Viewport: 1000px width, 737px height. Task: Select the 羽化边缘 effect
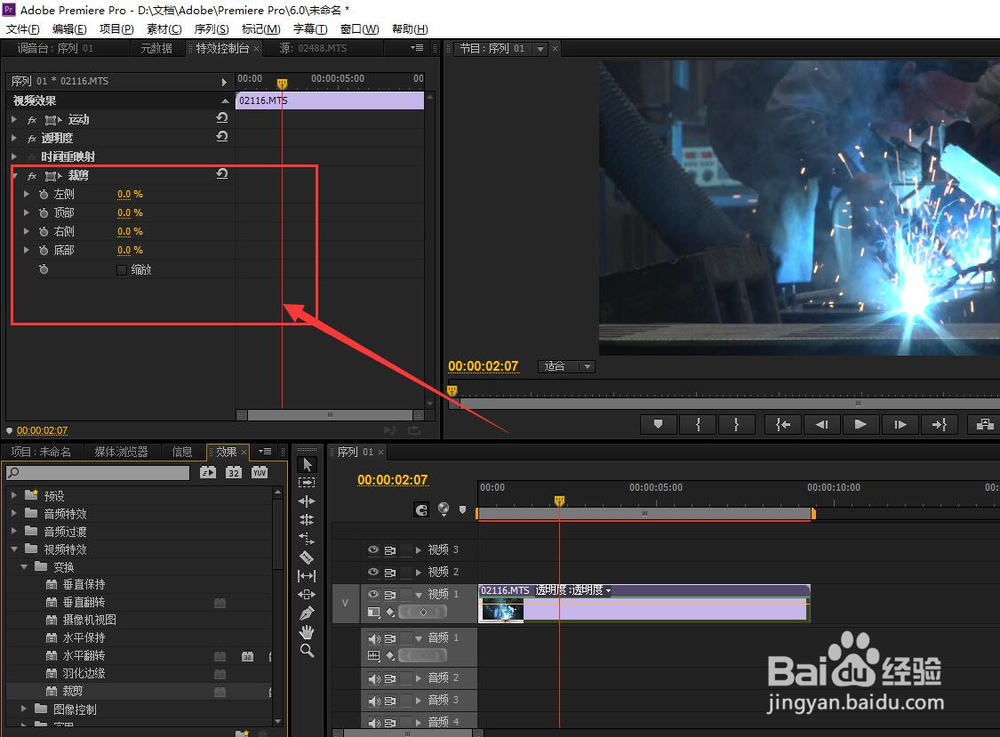84,673
